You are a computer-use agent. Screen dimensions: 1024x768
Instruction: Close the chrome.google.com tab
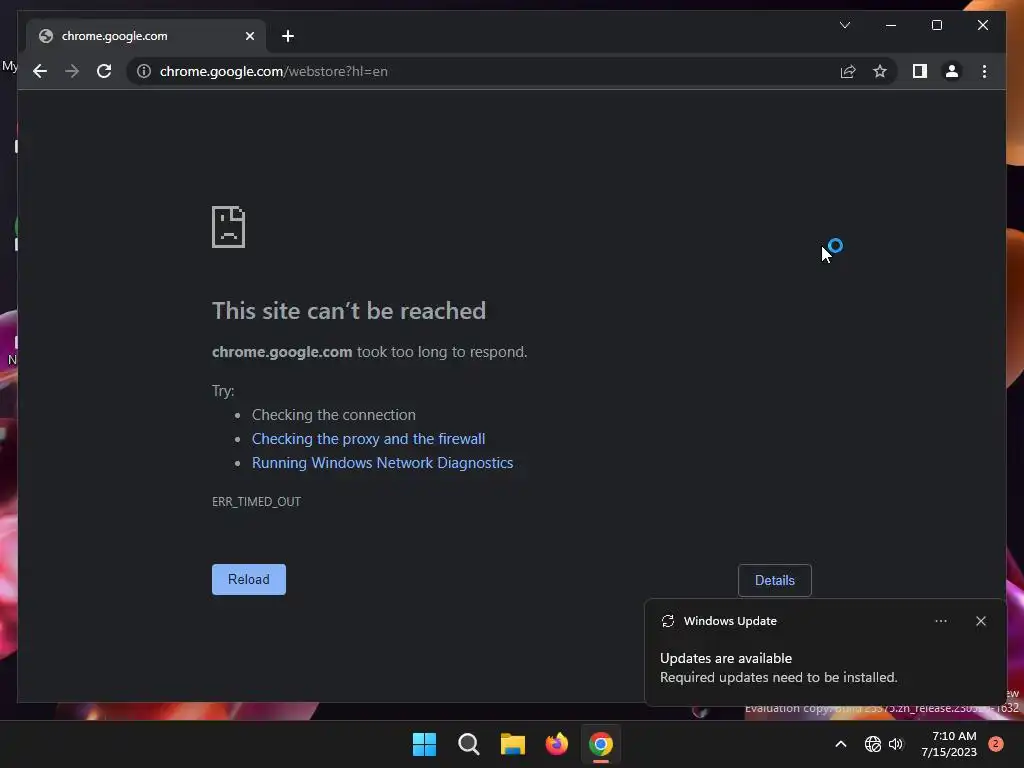coord(249,36)
